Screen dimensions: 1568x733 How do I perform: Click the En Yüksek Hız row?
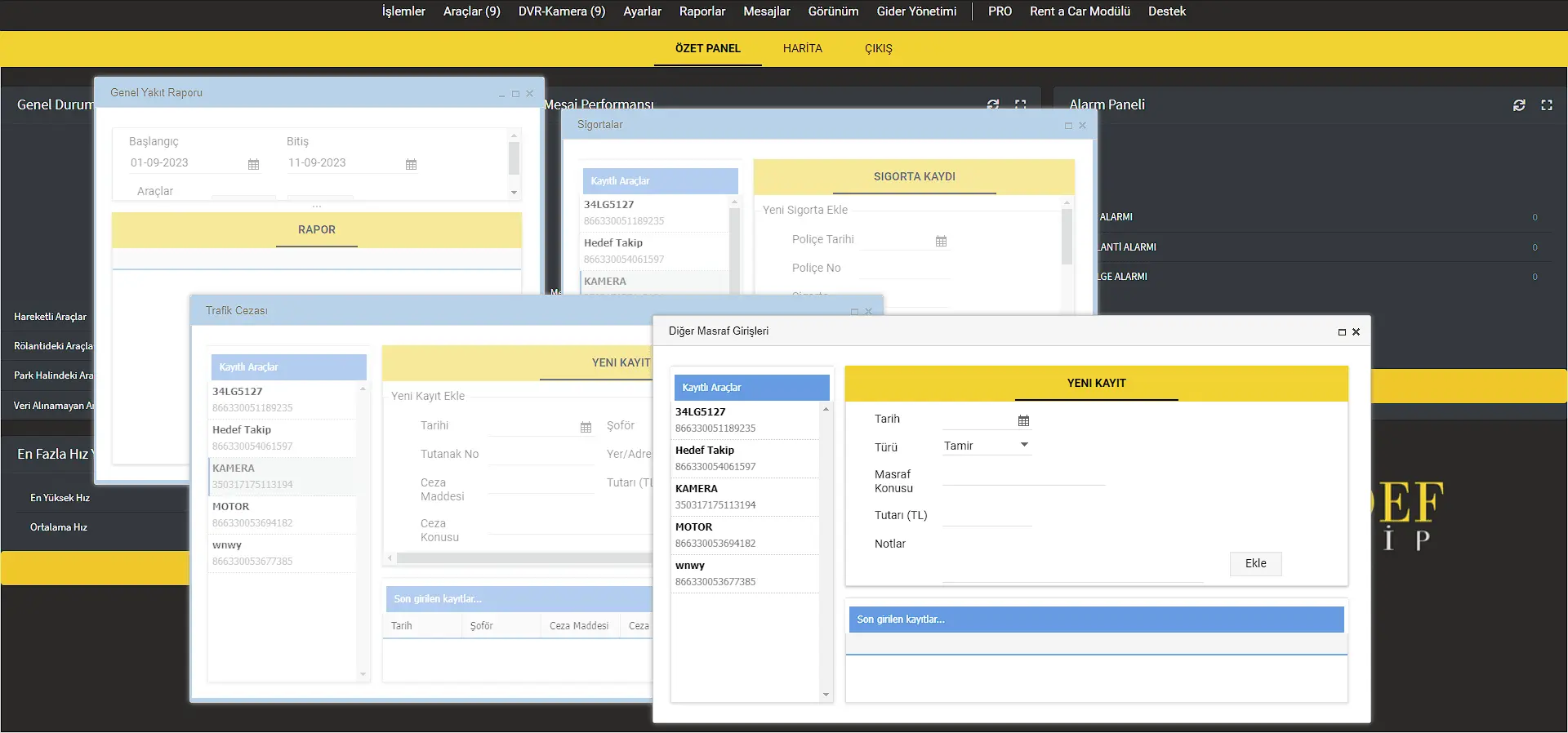coord(60,498)
